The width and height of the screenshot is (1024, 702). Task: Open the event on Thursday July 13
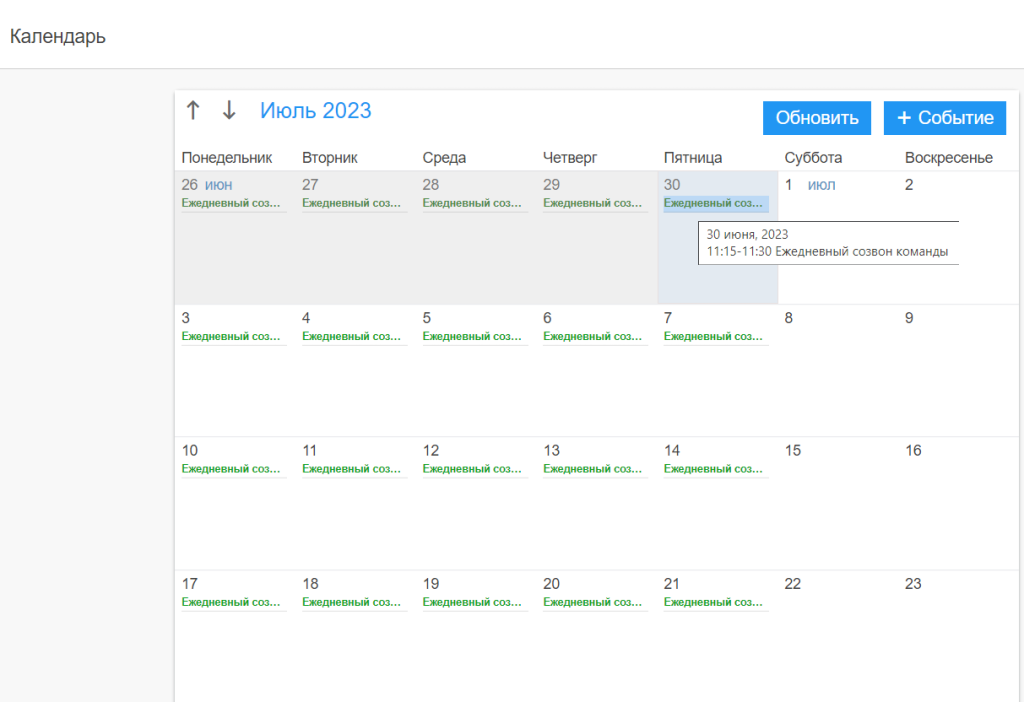tap(595, 469)
